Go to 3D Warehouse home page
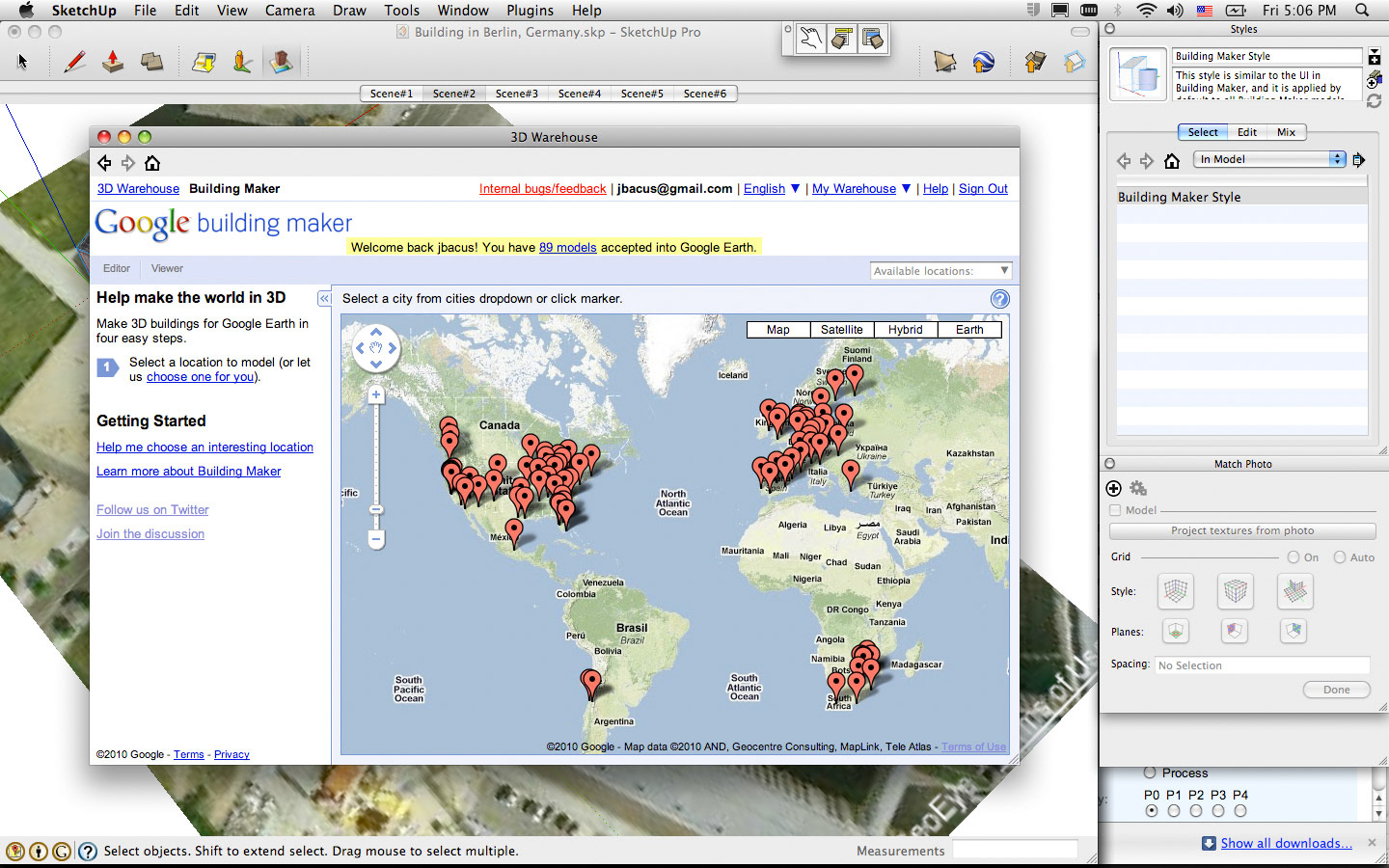1389x868 pixels. 152,163
